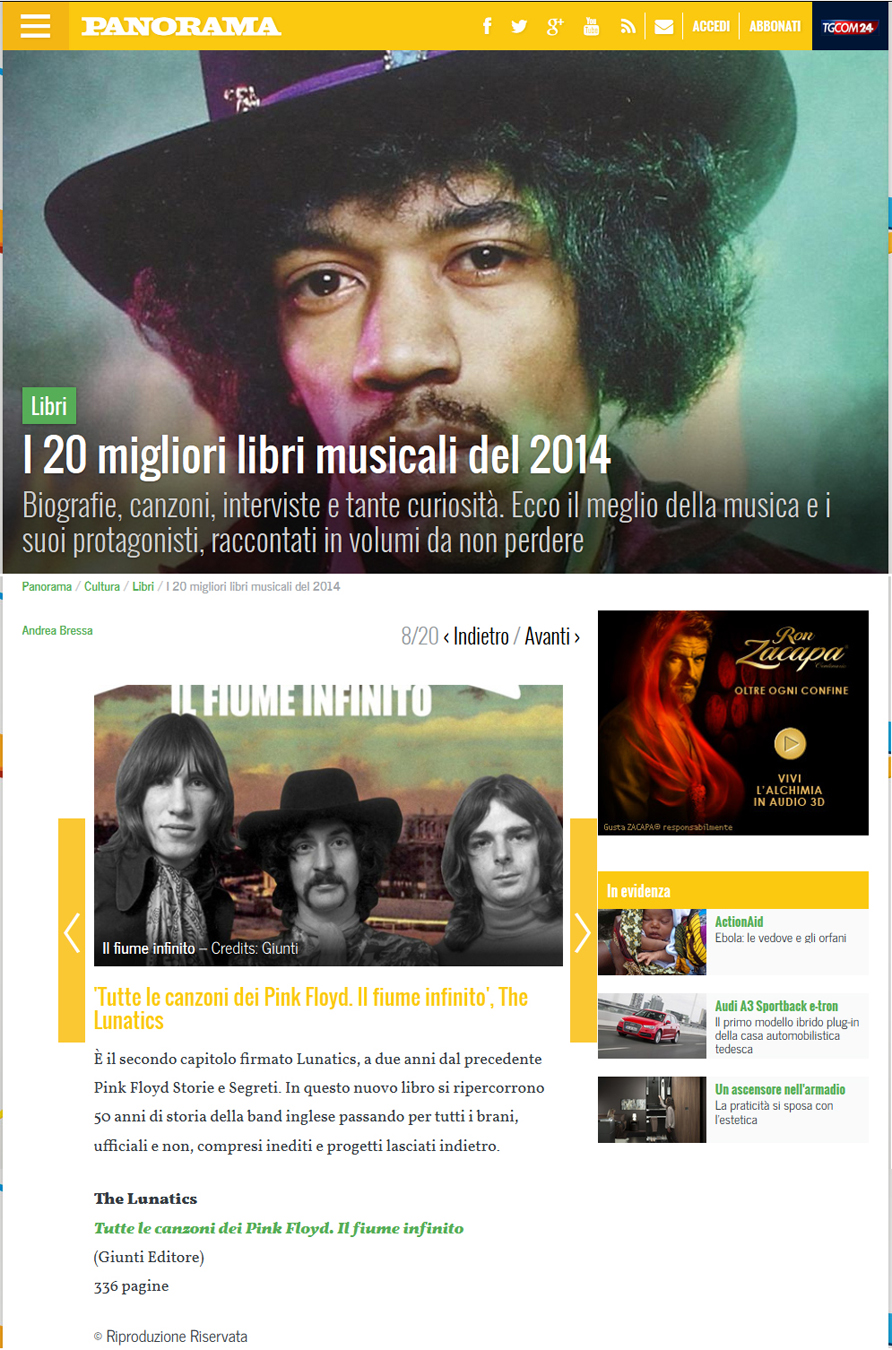The height and width of the screenshot is (1350, 892).
Task: Click the '© Riproduzione Riservata' notice
Action: tap(170, 1336)
